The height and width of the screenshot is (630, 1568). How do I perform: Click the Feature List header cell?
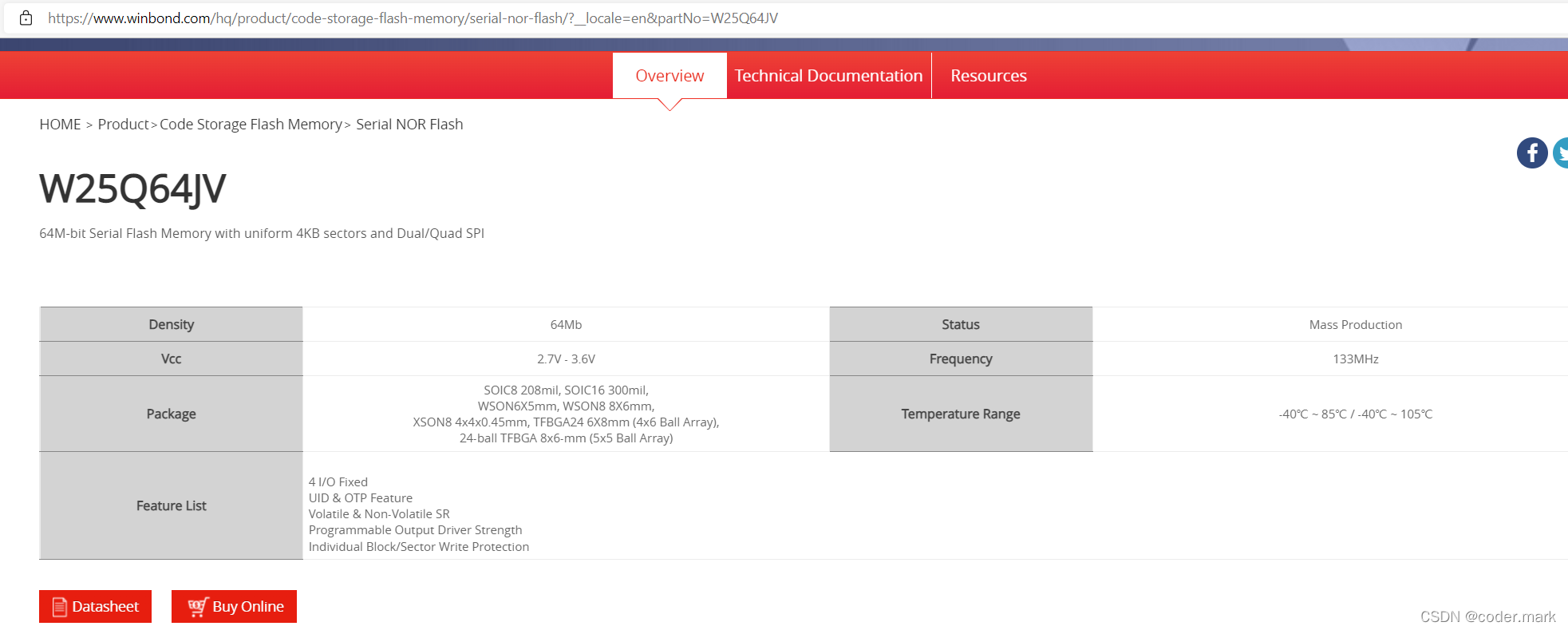coord(171,505)
